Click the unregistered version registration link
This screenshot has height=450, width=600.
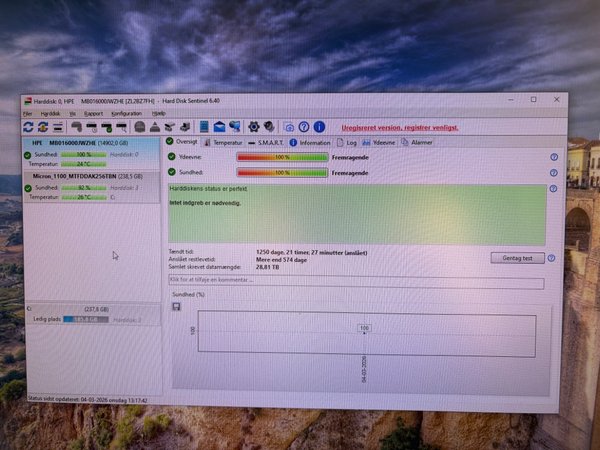pyautogui.click(x=399, y=128)
